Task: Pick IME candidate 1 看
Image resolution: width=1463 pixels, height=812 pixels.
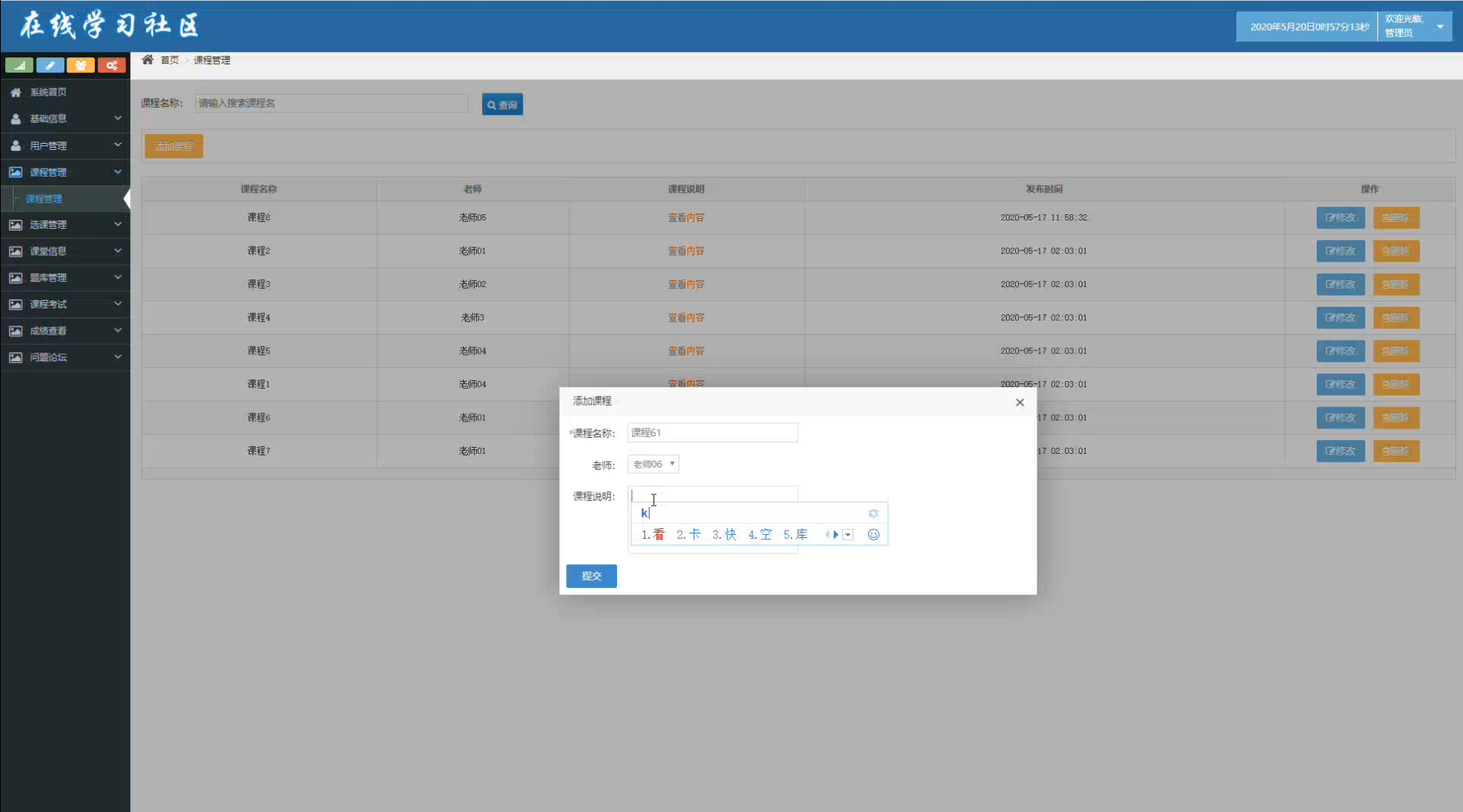Action: point(653,534)
